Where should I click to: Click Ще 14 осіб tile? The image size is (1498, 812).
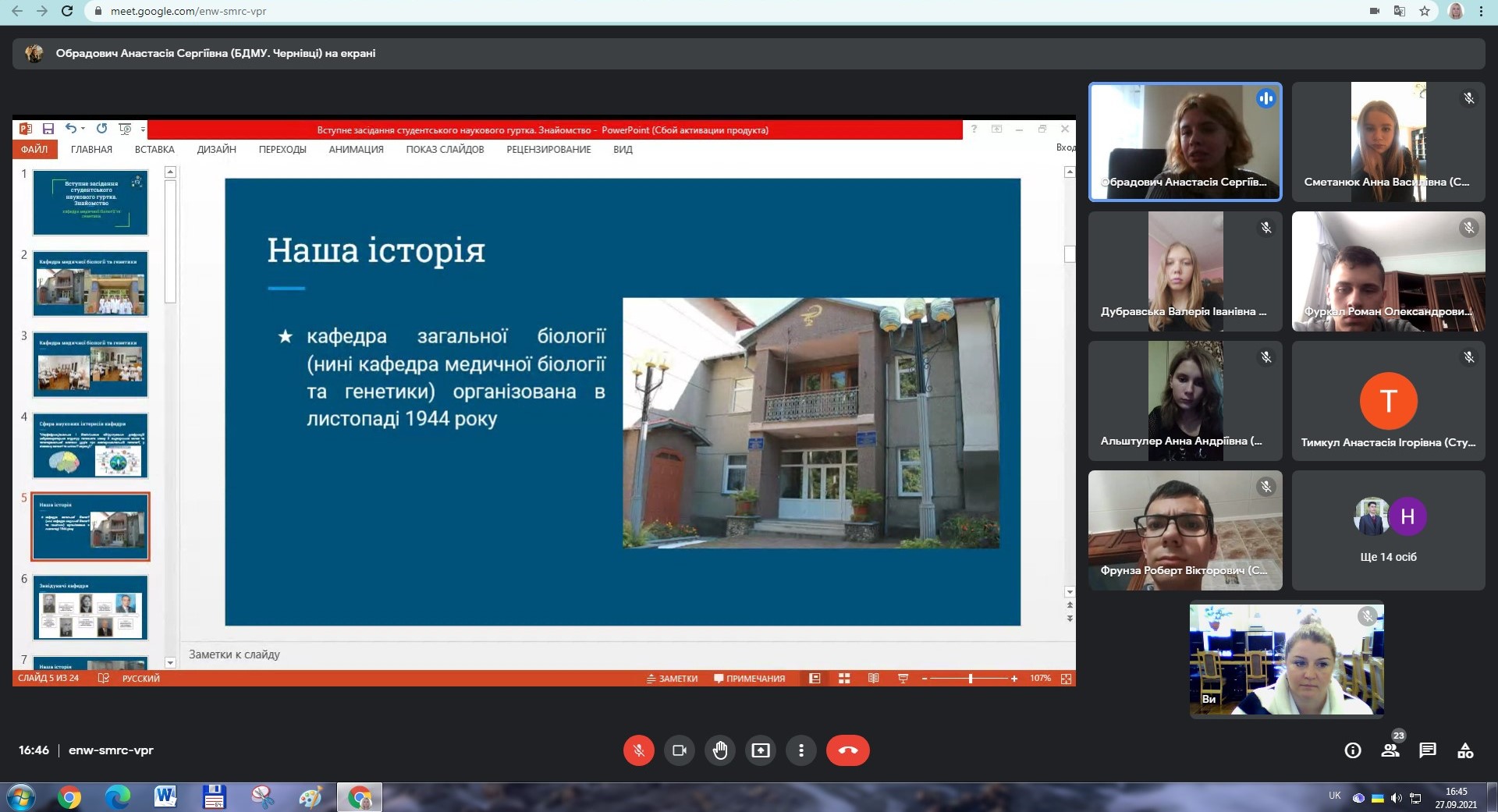[x=1388, y=530]
